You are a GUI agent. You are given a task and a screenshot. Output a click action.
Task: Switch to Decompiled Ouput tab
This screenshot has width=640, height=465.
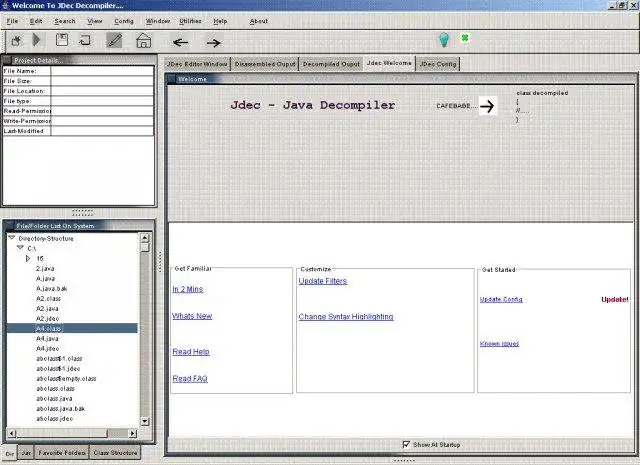pos(331,64)
